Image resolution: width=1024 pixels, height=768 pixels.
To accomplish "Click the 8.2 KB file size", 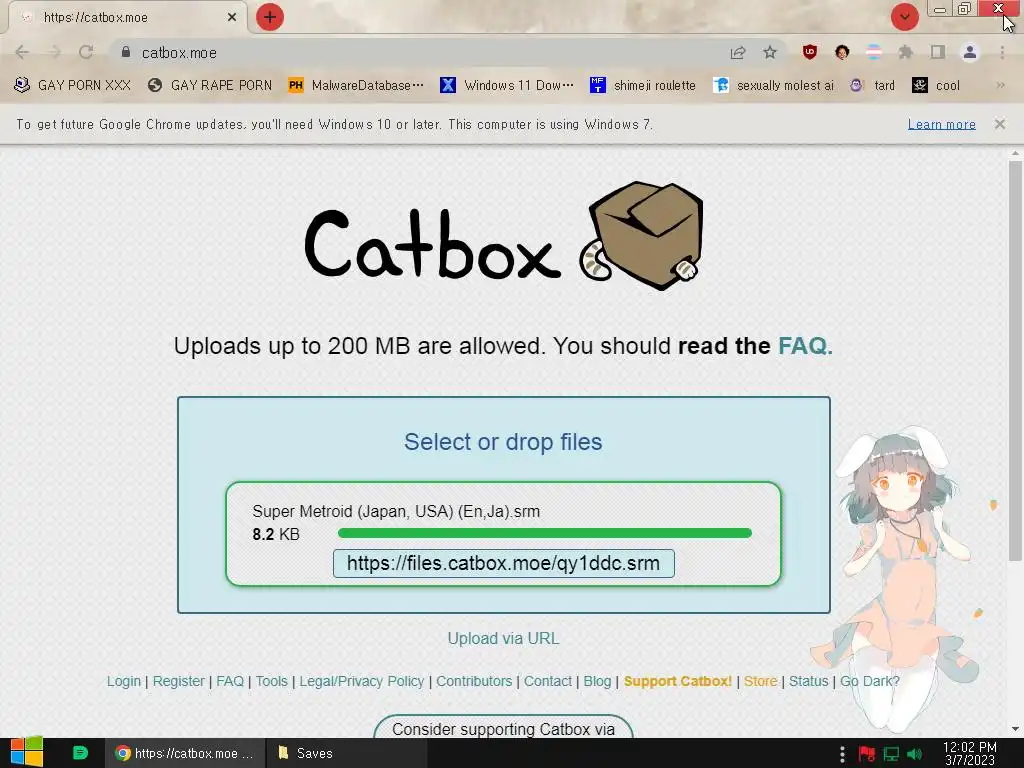I will point(276,534).
